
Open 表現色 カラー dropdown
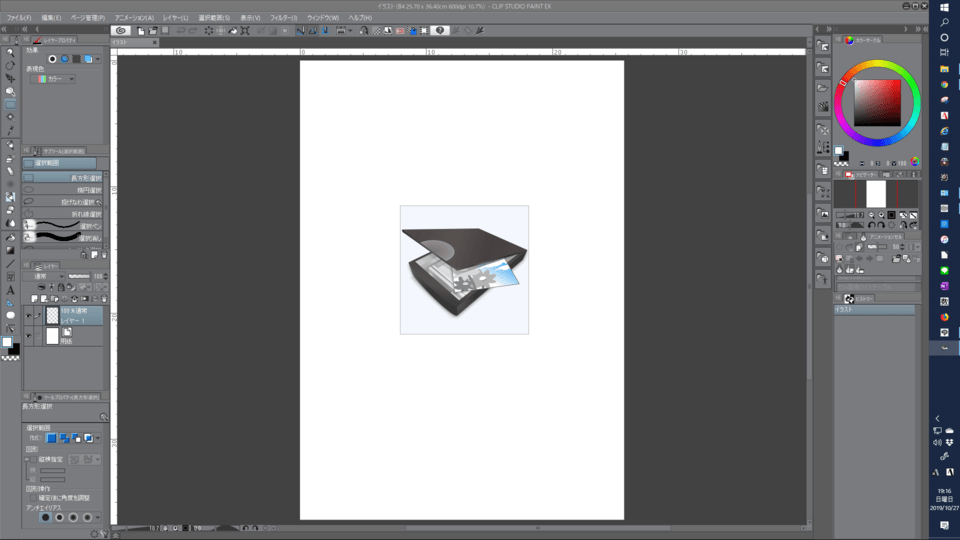[x=54, y=79]
